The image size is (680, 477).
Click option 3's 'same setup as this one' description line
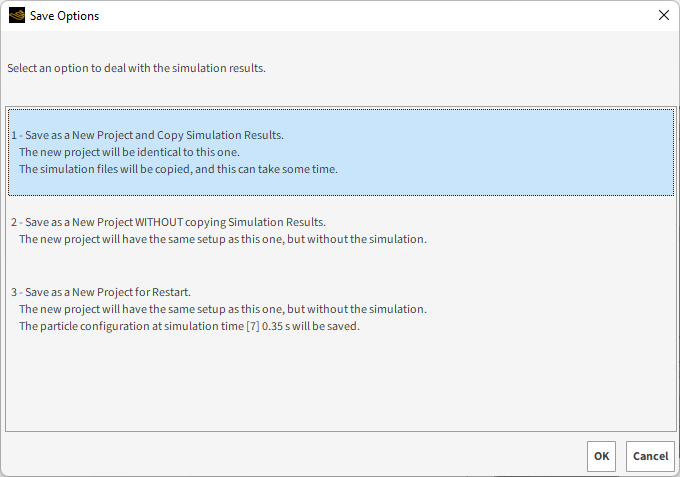point(223,309)
